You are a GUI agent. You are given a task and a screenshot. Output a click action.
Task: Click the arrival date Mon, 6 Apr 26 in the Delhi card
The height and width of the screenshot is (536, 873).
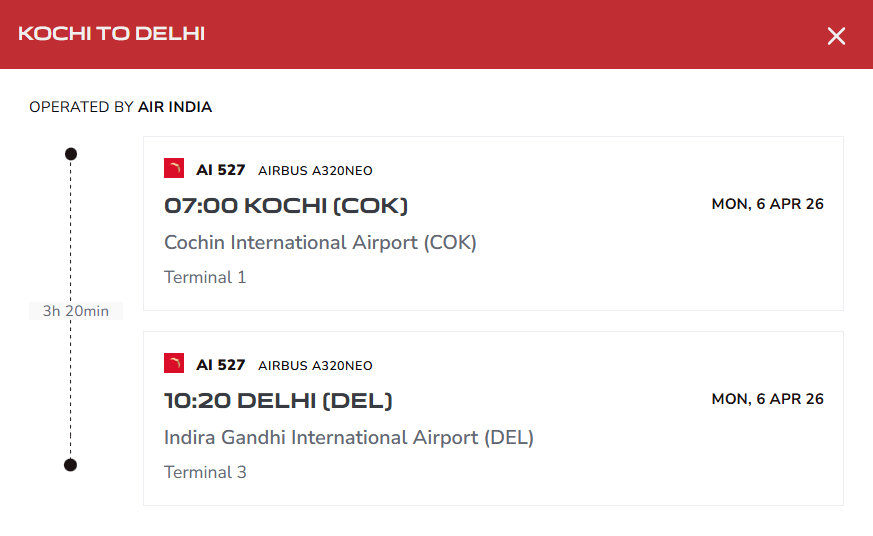point(767,399)
